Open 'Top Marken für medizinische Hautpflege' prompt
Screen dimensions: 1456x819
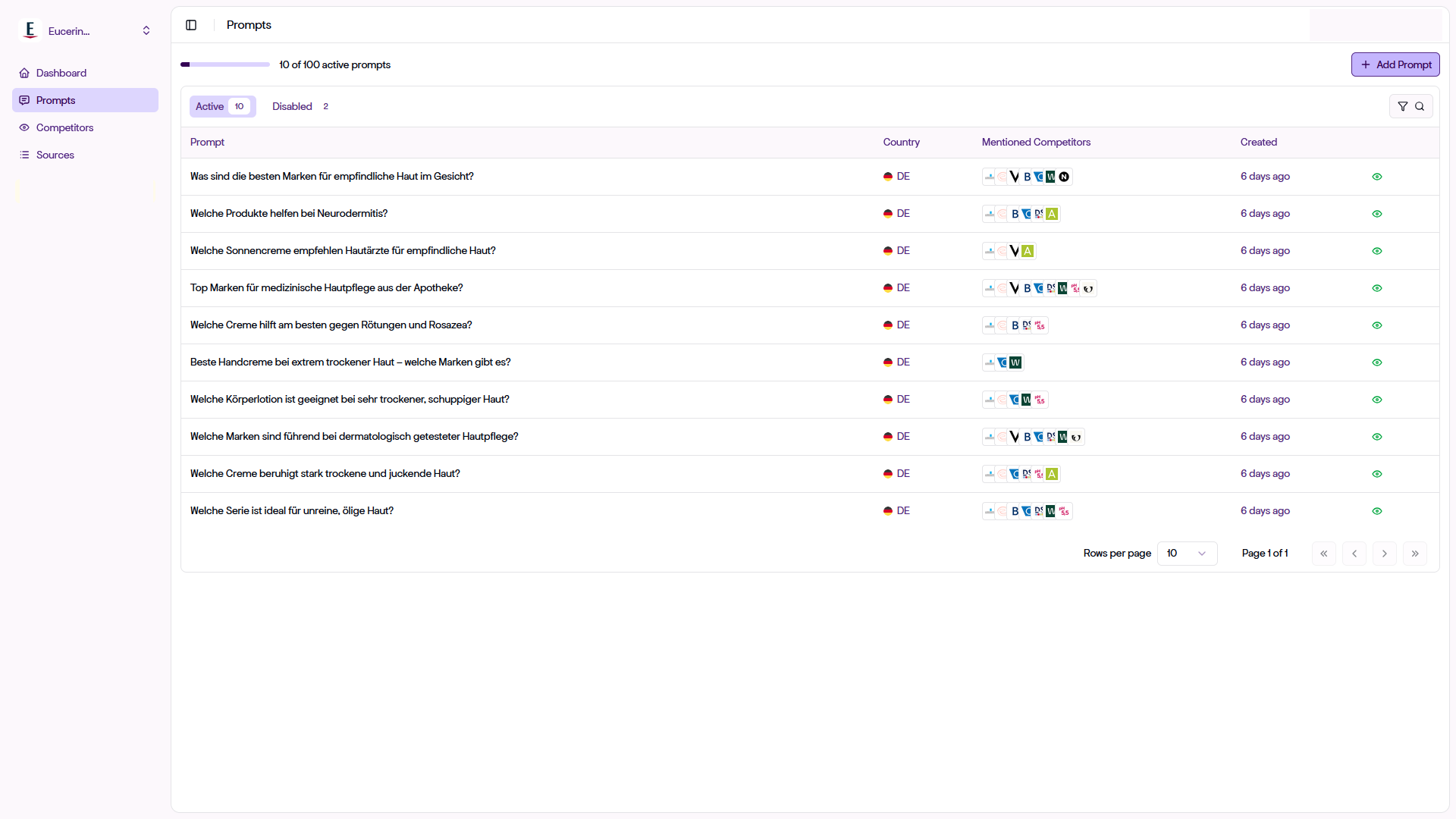tap(327, 288)
